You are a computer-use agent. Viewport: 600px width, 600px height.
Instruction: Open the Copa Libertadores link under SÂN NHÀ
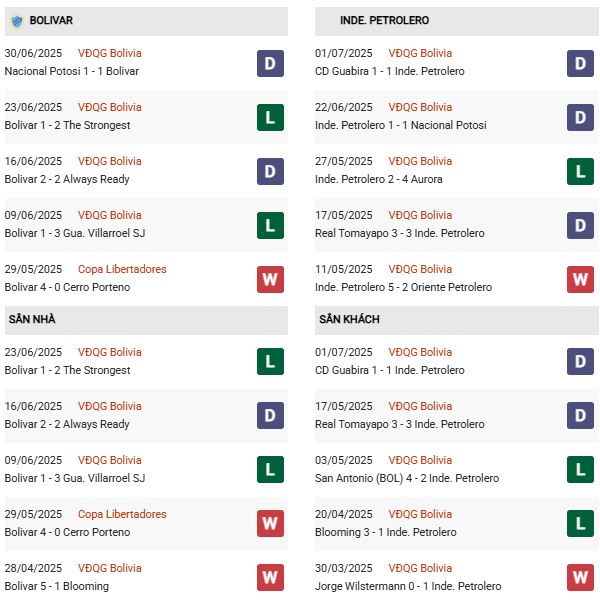(124, 514)
